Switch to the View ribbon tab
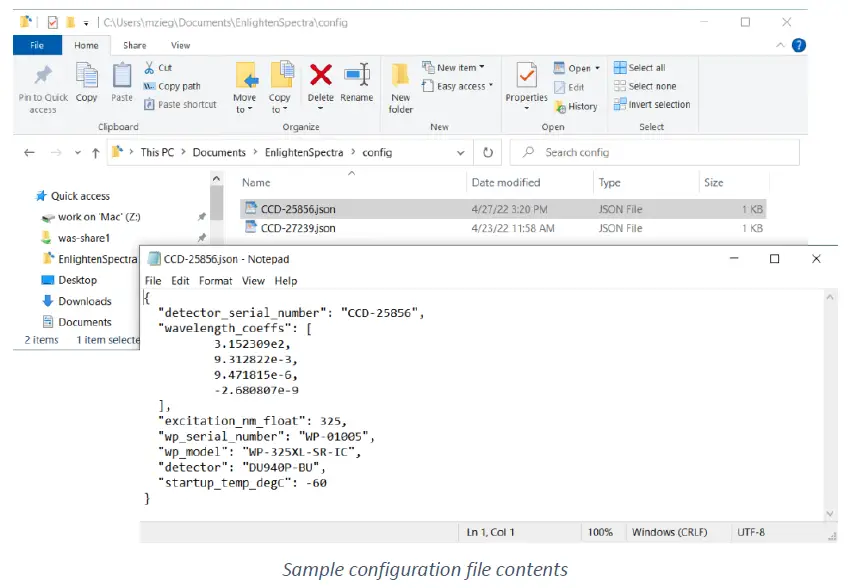Screen dimensions: 848x588 pyautogui.click(x=180, y=45)
